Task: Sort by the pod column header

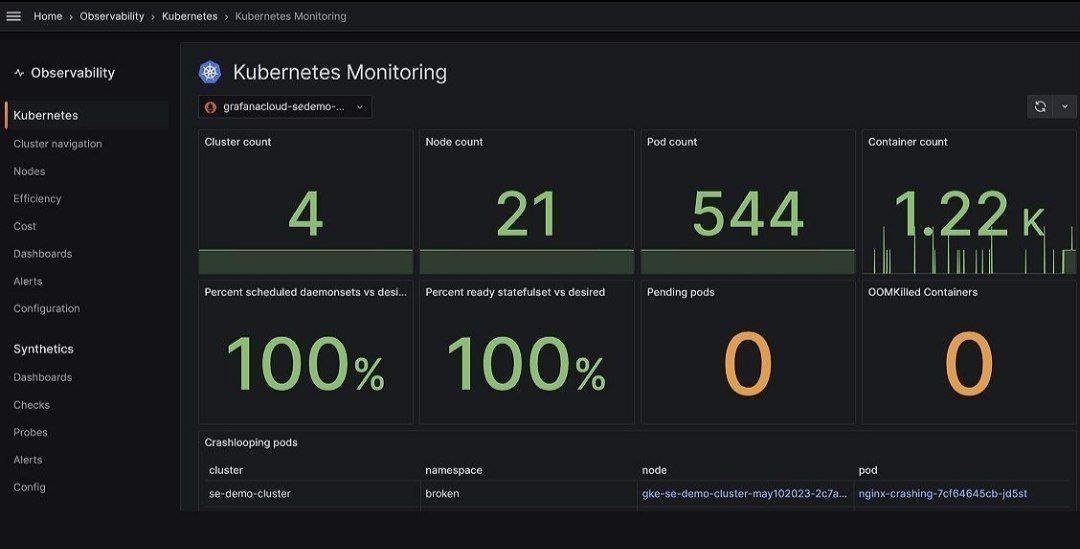Action: coord(868,470)
